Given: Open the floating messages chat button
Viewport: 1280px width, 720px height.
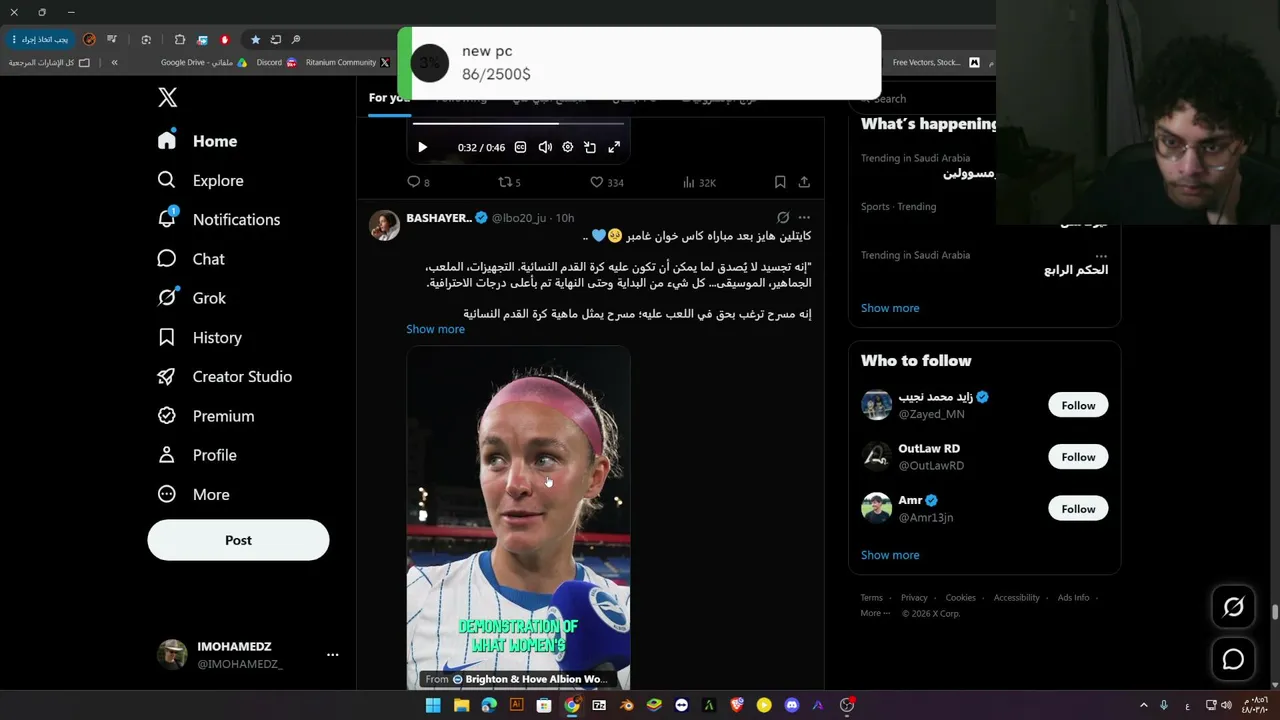Looking at the screenshot, I should pos(1233,659).
